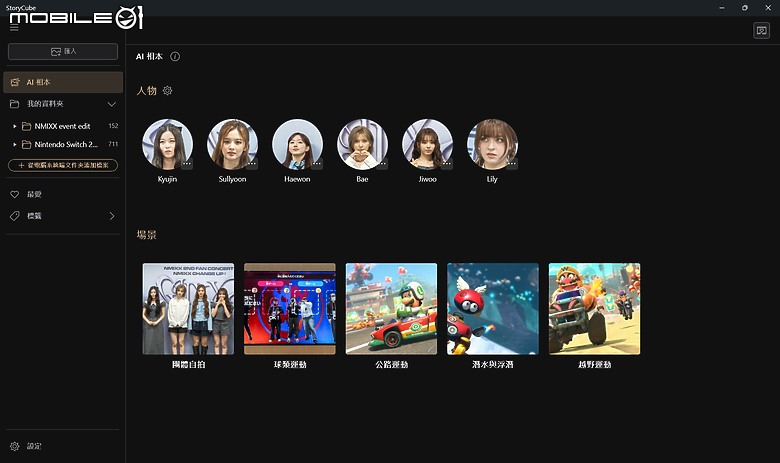Open the hamburger menu icon
The width and height of the screenshot is (780, 463).
pyautogui.click(x=14, y=28)
